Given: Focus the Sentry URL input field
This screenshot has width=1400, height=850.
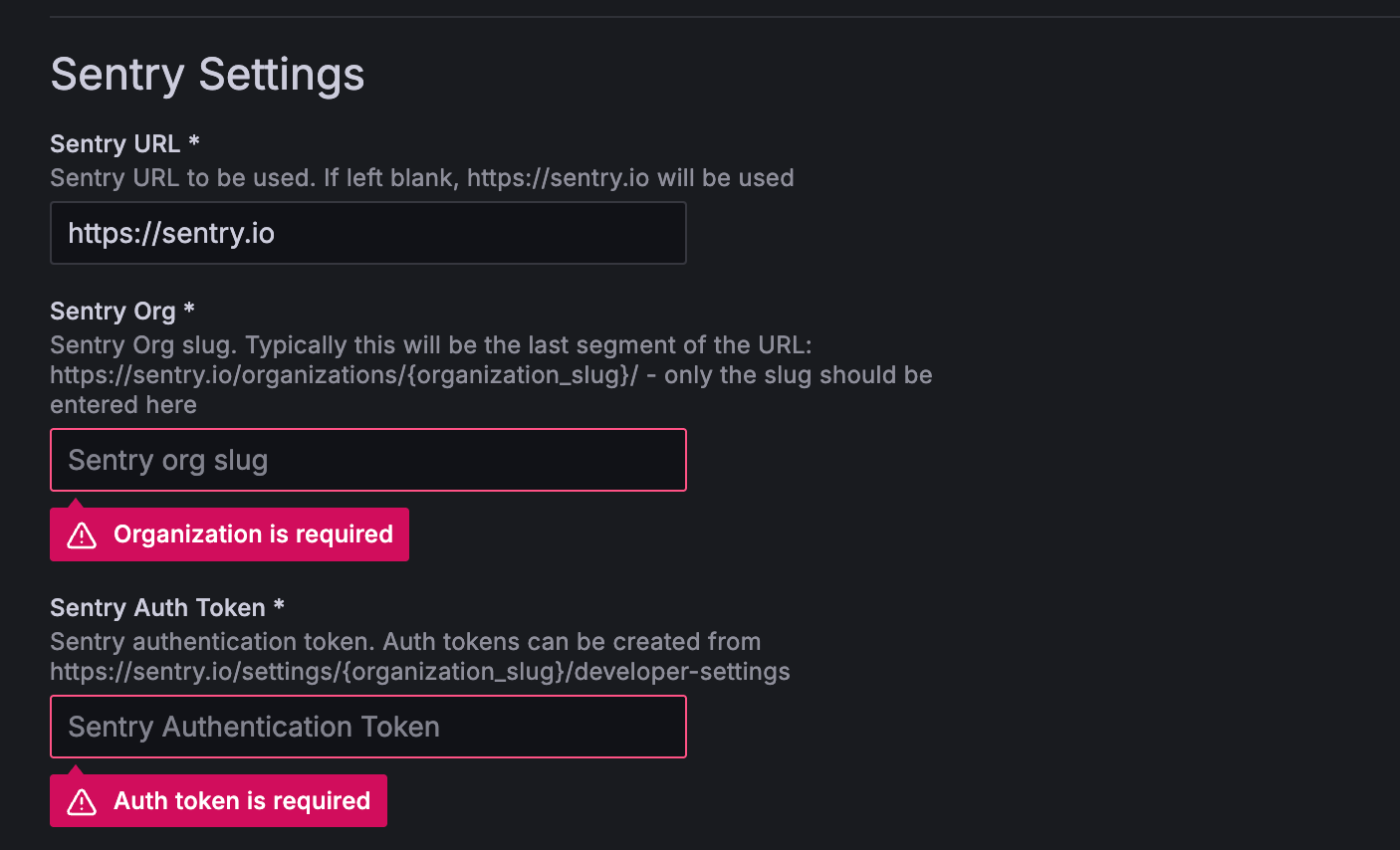Looking at the screenshot, I should point(368,233).
